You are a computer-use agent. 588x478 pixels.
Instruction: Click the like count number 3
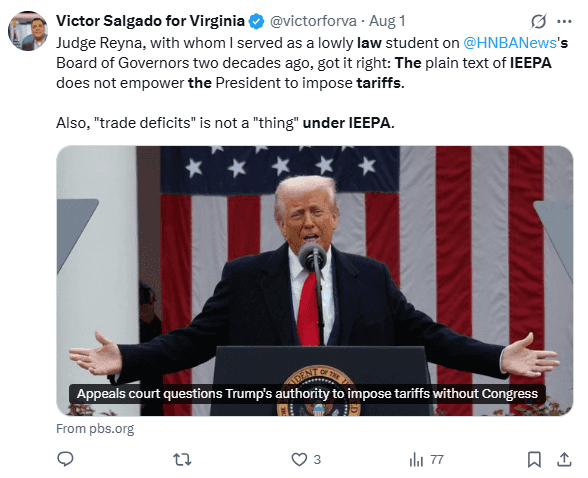tap(317, 460)
